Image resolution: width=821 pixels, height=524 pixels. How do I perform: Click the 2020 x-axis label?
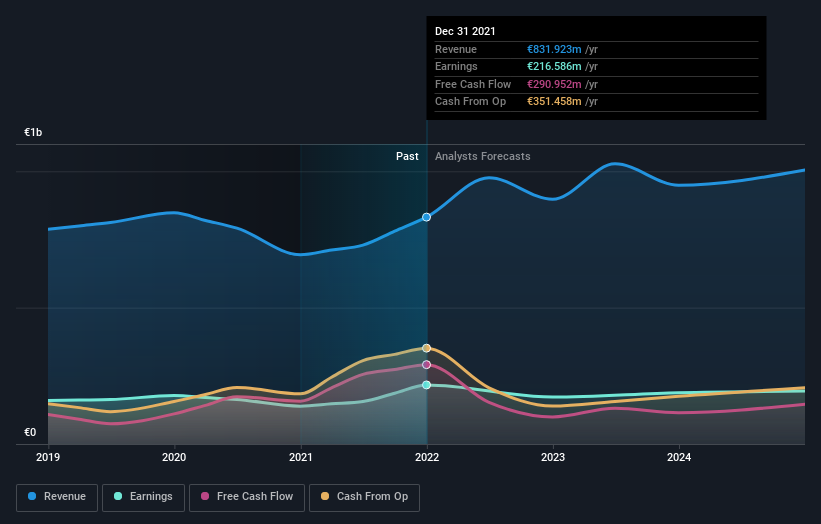(174, 458)
